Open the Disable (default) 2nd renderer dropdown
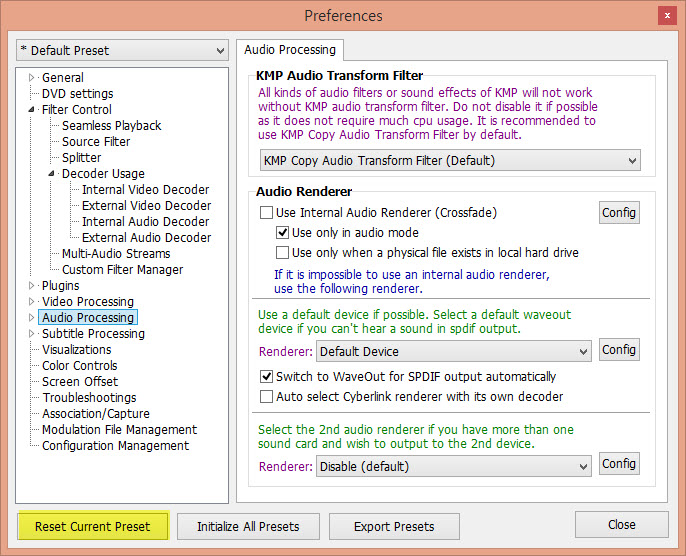Screen dimensions: 686x556 tap(454, 466)
